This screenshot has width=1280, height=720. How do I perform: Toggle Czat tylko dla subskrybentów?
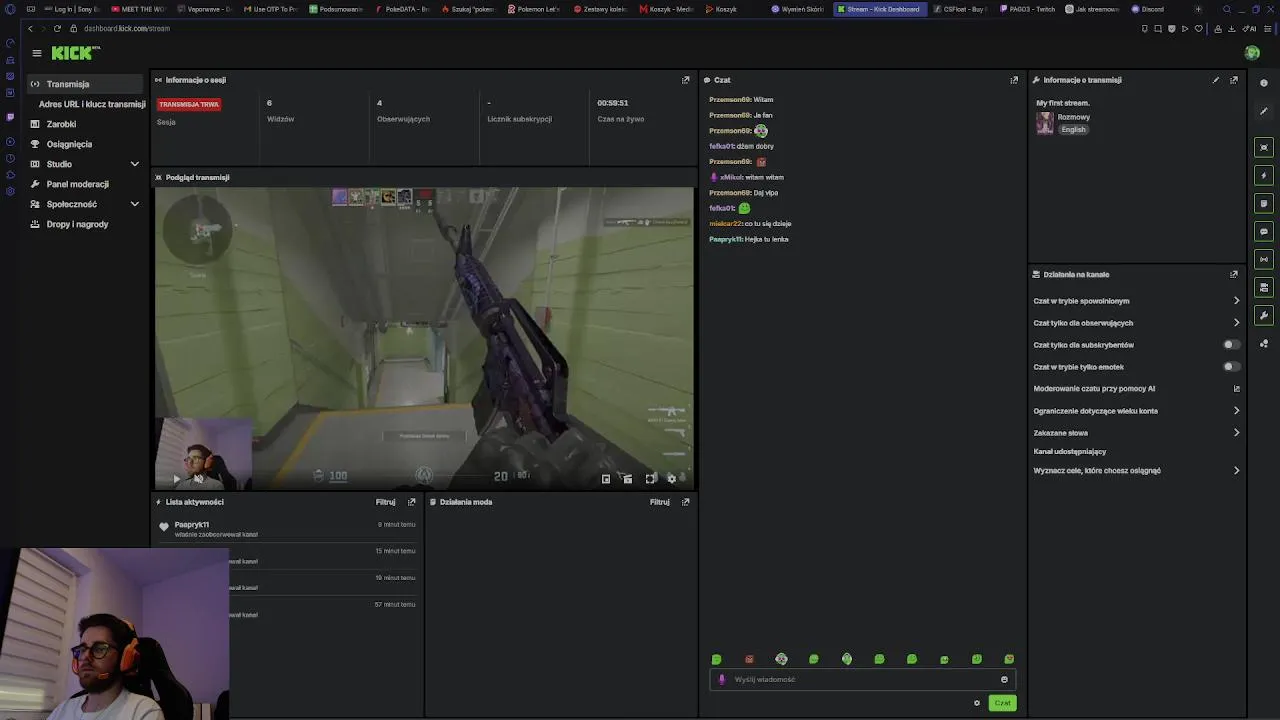[x=1232, y=345]
